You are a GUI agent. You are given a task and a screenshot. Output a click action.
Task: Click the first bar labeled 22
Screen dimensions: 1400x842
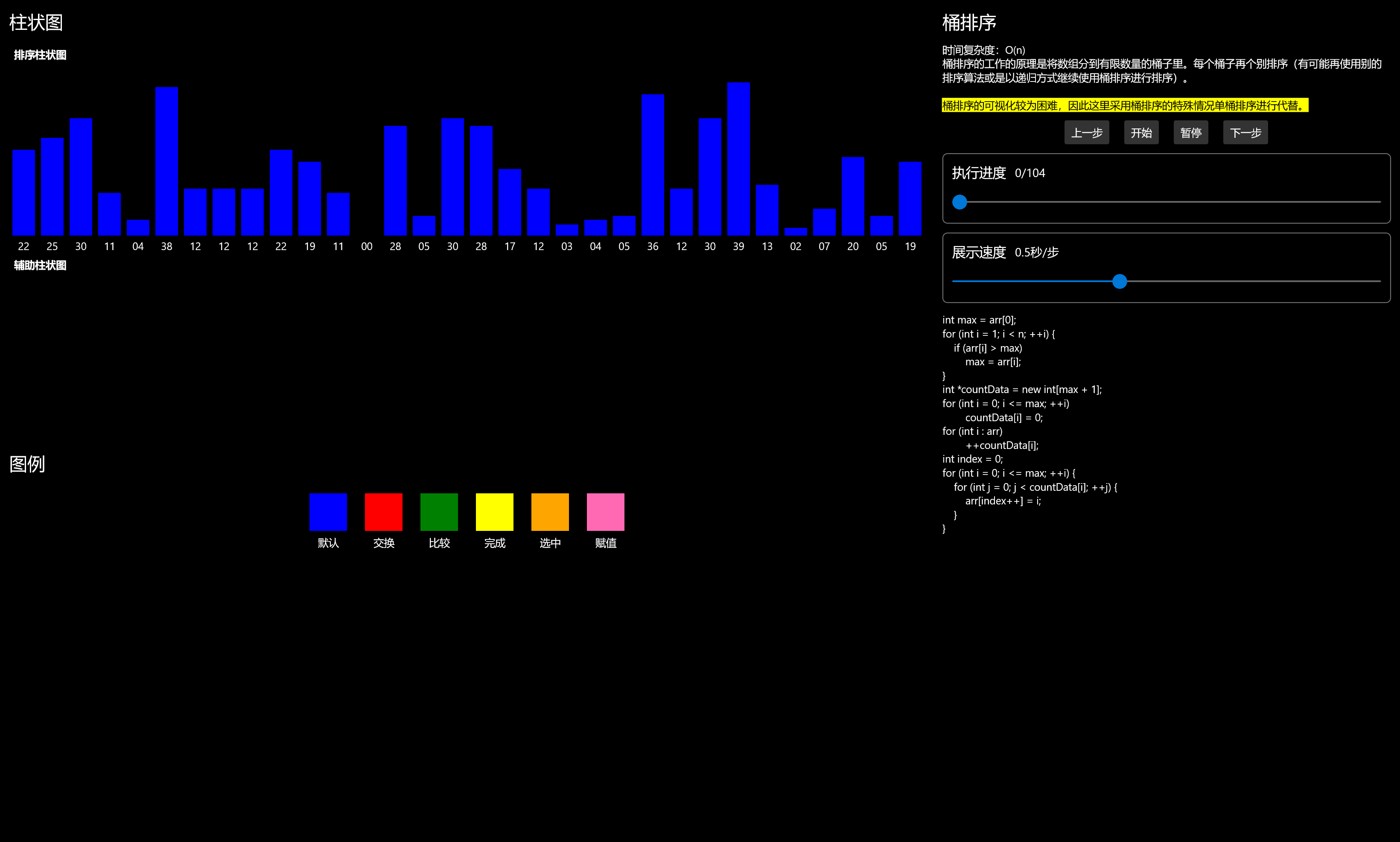[23, 193]
